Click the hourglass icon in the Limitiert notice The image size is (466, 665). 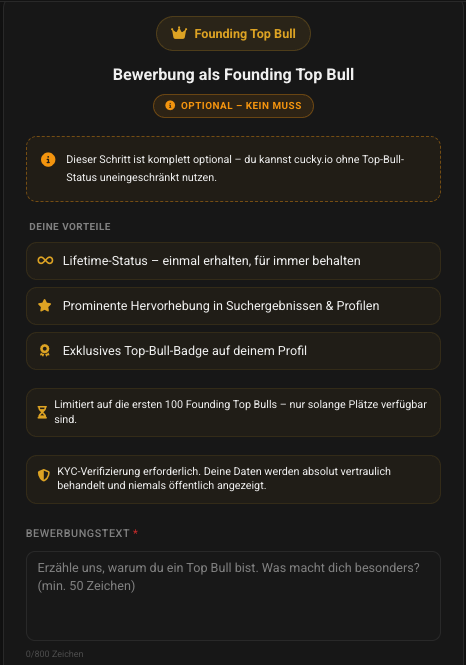coord(42,412)
